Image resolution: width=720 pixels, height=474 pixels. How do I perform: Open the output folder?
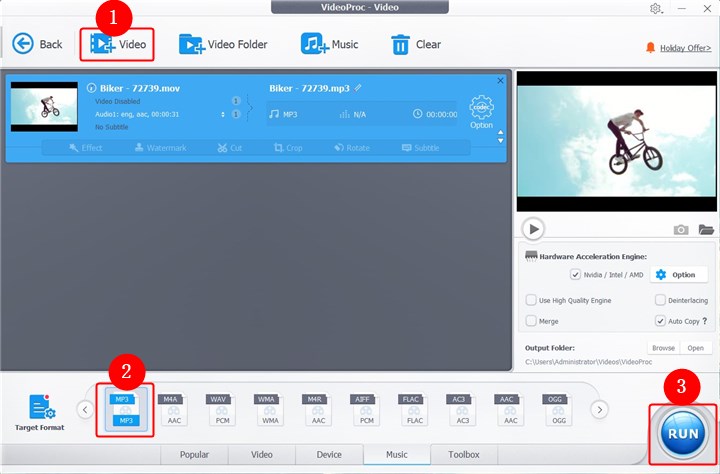pos(696,348)
